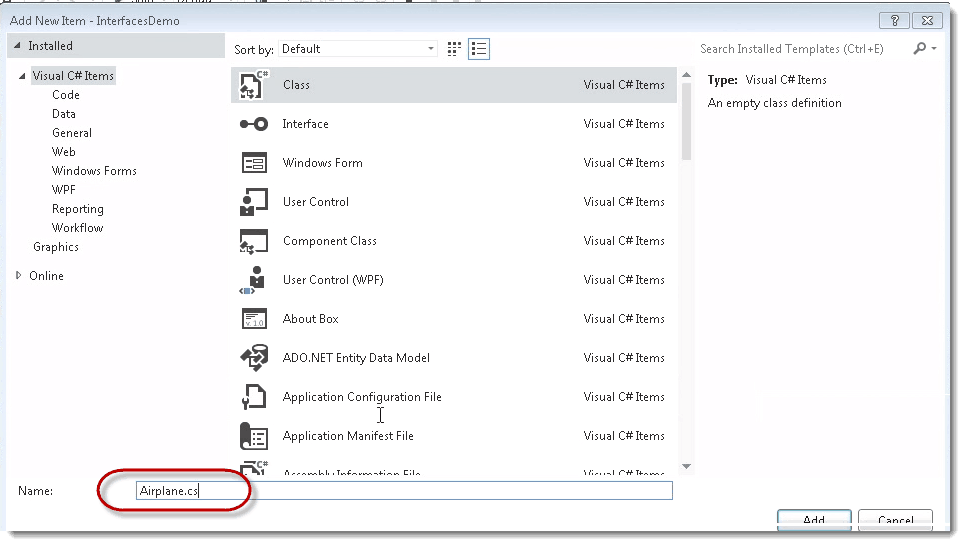Image resolution: width=965 pixels, height=546 pixels.
Task: Select the Graphics category
Action: pos(56,247)
